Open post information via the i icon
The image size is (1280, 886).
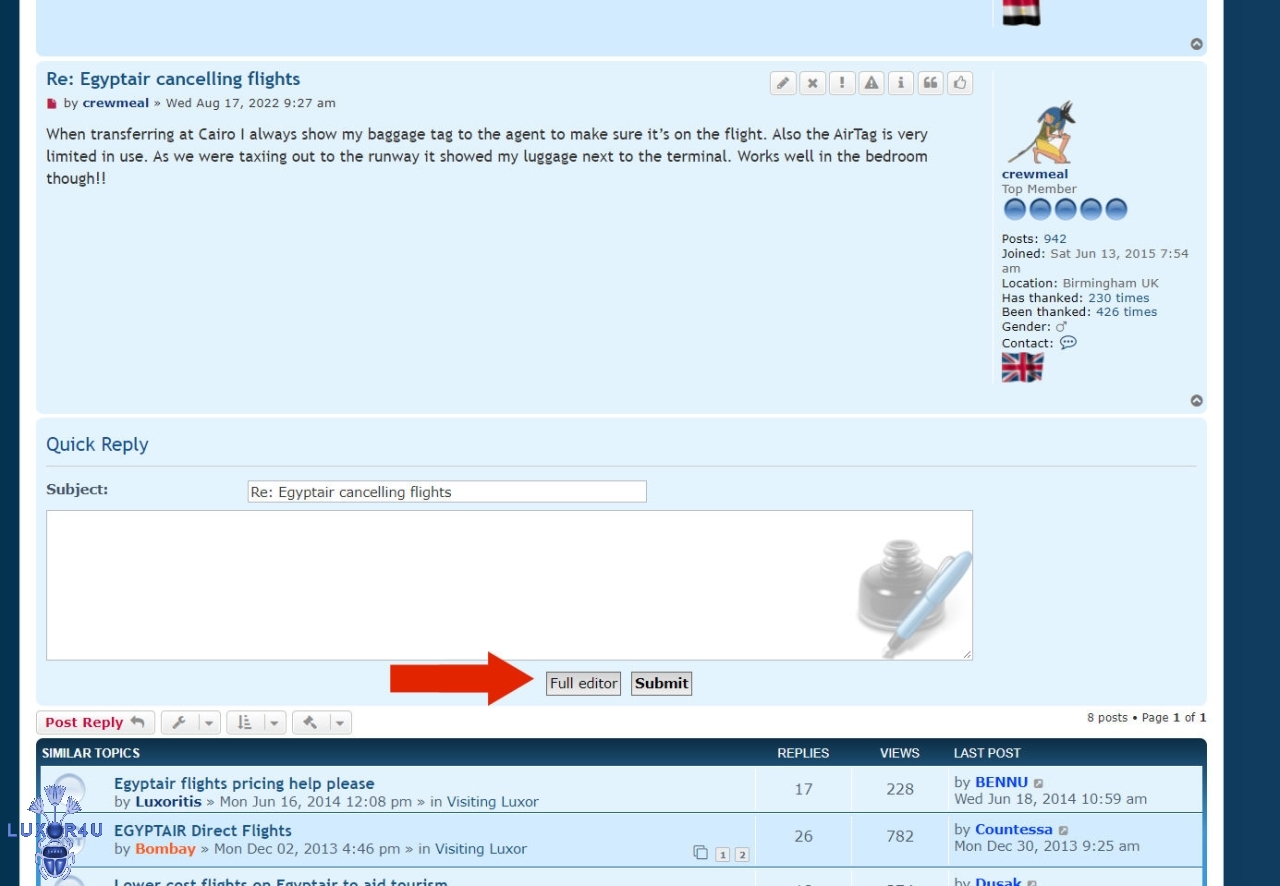[x=901, y=83]
